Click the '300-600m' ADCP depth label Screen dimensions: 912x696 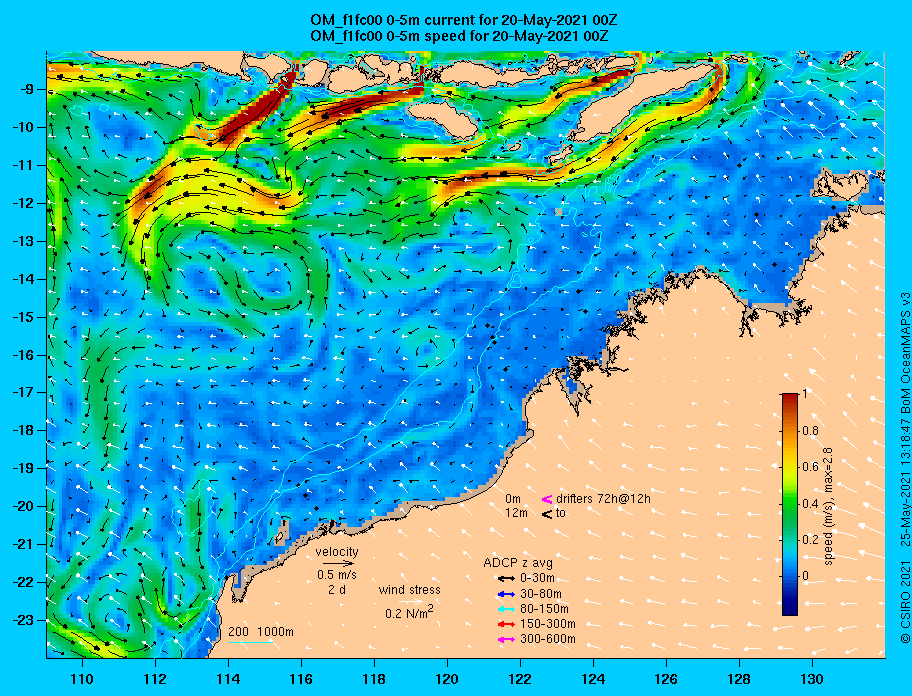(x=547, y=640)
